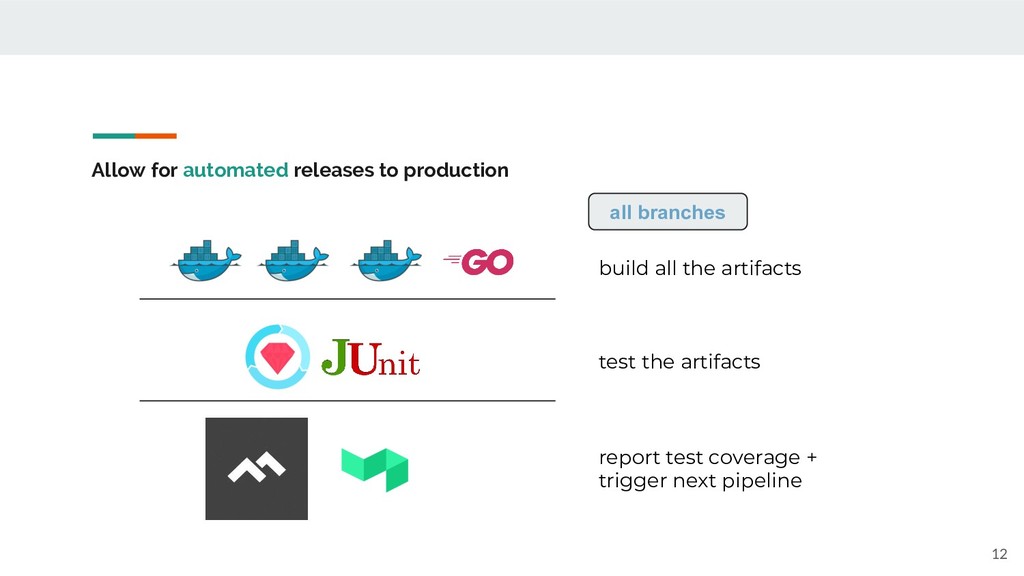Screen dimensions: 1024x576
Task: Click the JUnit logo
Action: pyautogui.click(x=370, y=357)
